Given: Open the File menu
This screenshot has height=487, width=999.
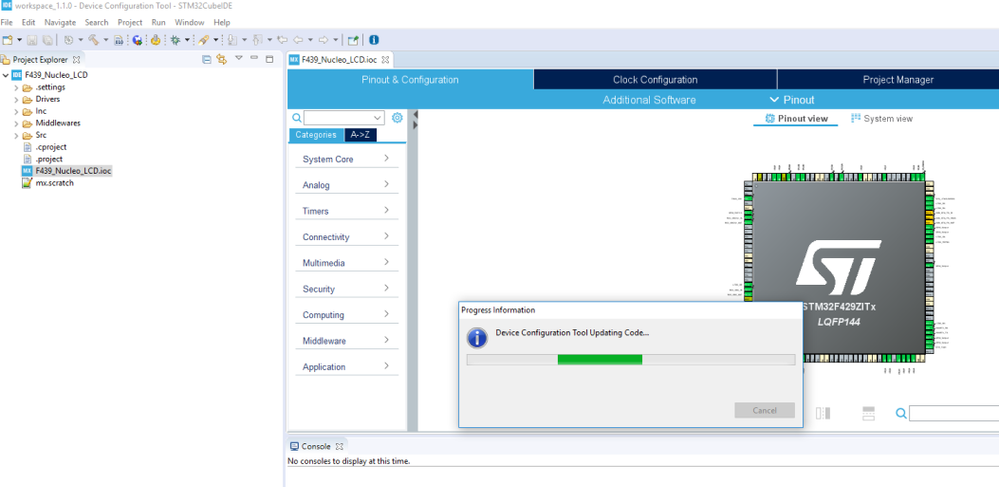Looking at the screenshot, I should pos(6,22).
